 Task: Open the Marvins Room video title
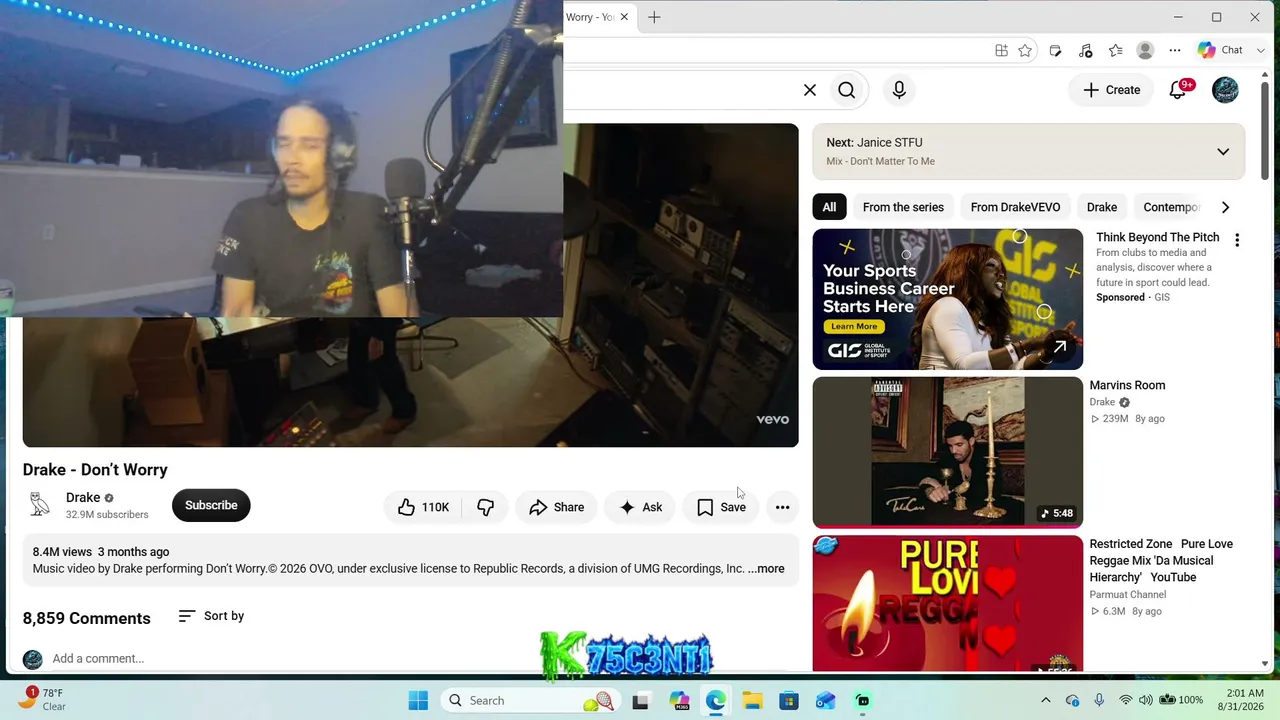tap(1127, 385)
